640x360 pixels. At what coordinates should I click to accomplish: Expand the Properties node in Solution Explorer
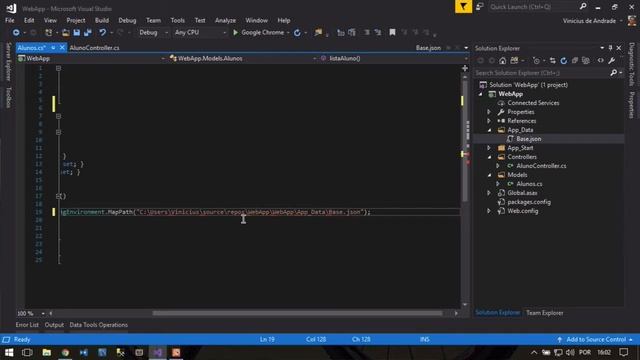[489, 112]
